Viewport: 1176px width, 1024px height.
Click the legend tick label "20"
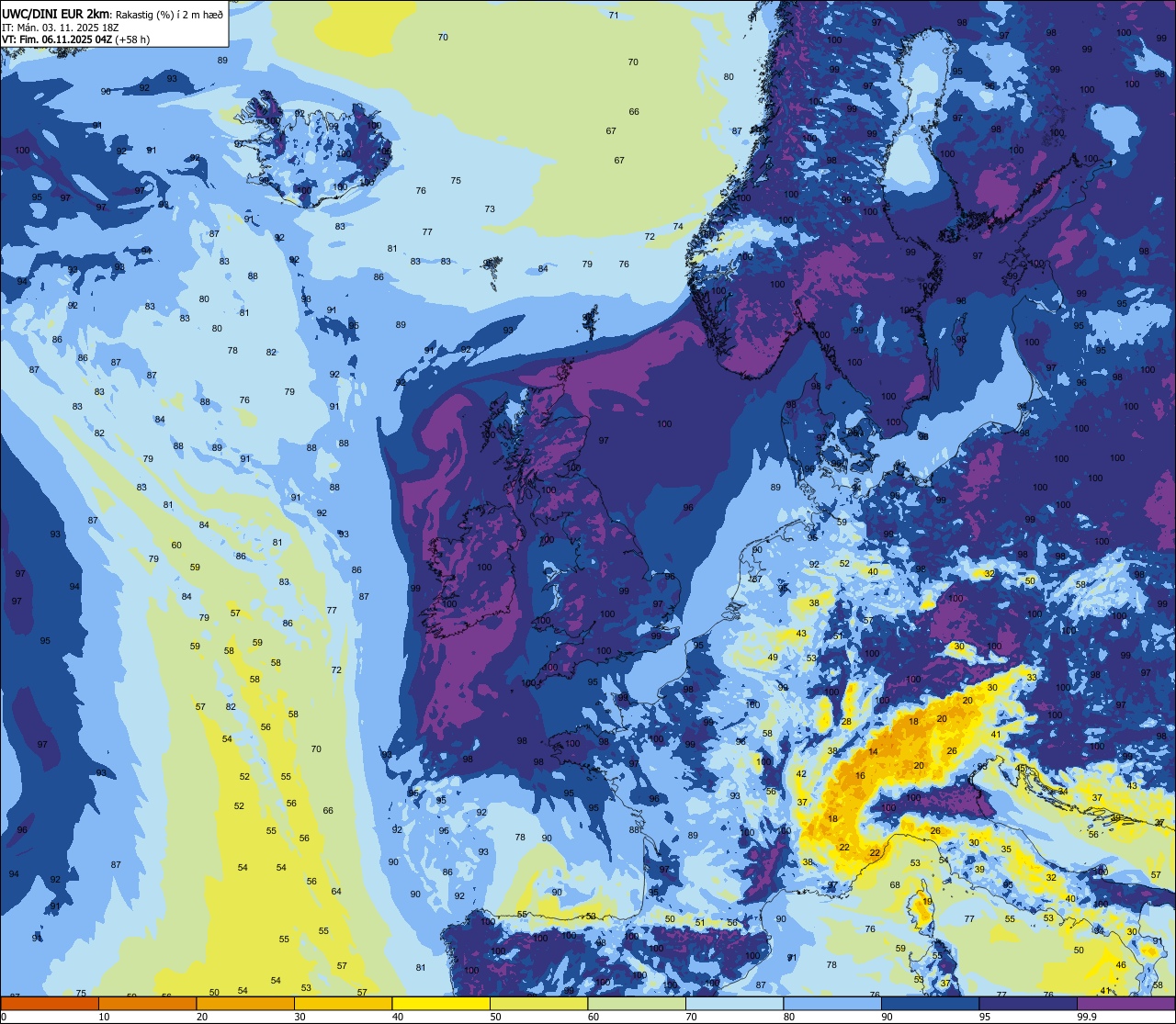point(202,1017)
